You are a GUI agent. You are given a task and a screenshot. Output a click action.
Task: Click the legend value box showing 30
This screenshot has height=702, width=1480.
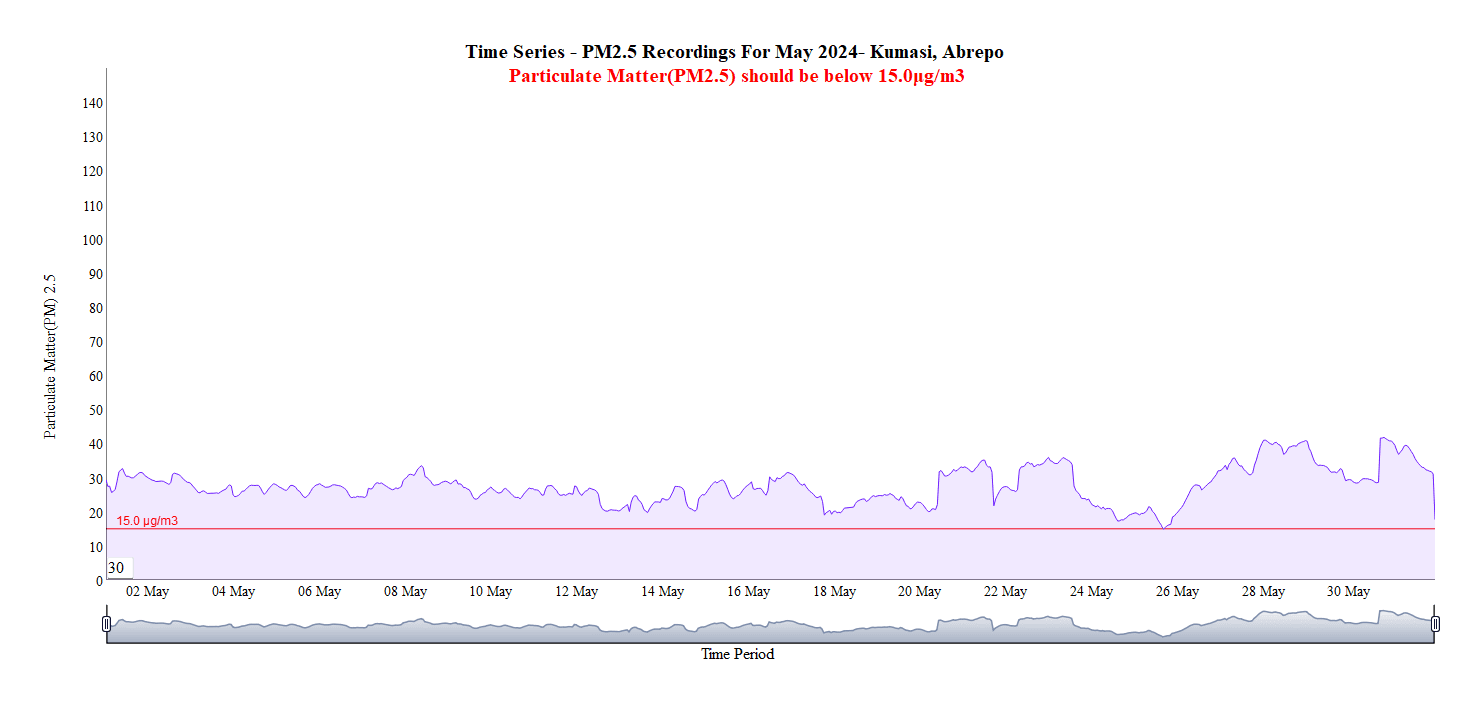(x=117, y=568)
